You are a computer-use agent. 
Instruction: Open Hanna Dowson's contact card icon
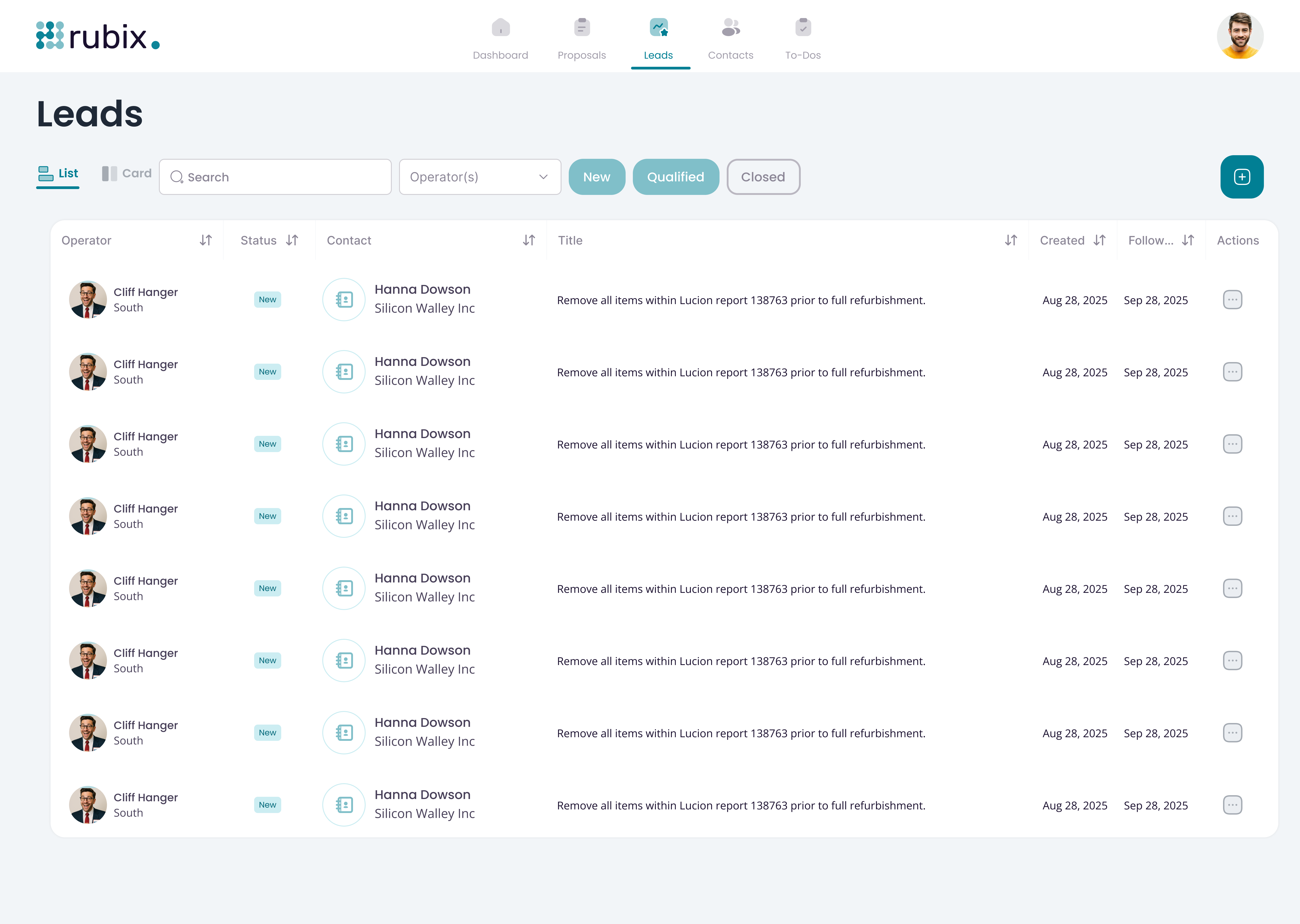click(x=344, y=299)
